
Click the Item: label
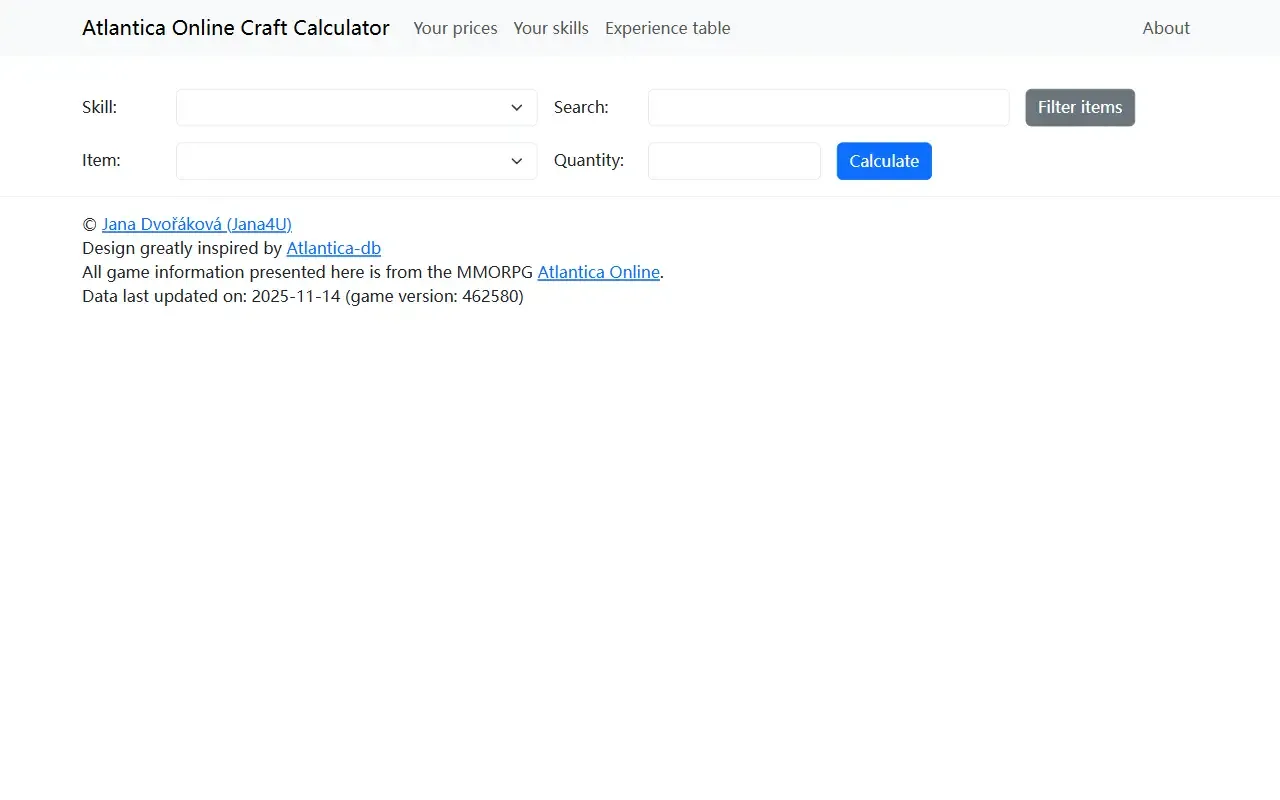tap(101, 160)
